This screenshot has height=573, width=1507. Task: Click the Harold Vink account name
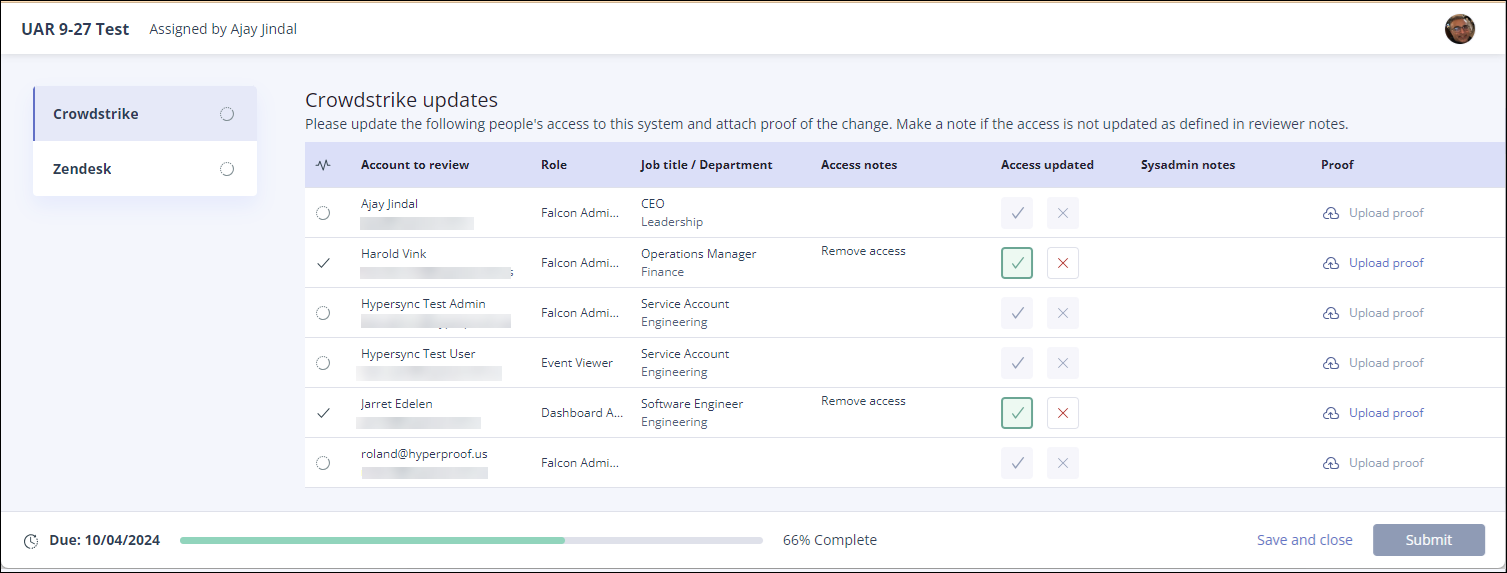[x=393, y=254]
